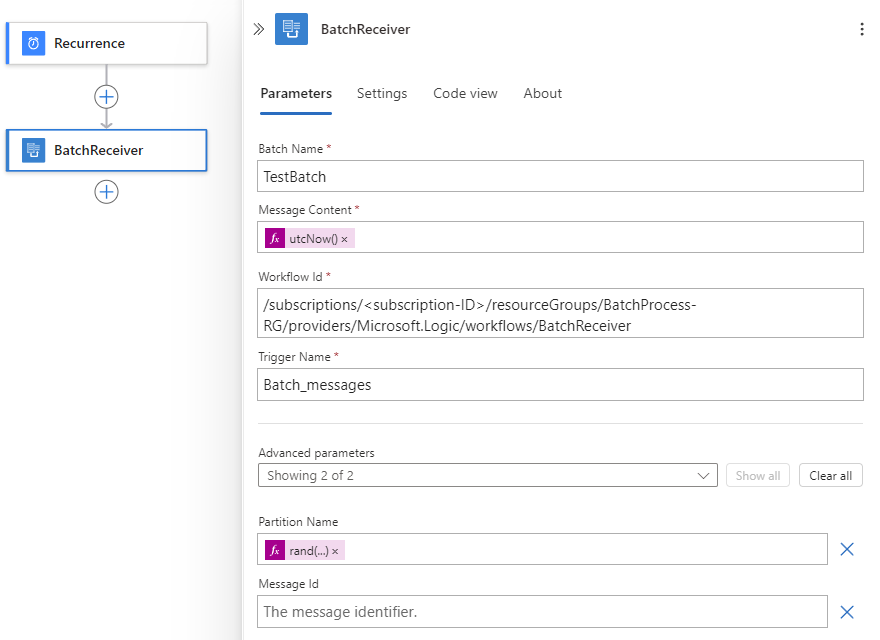The height and width of the screenshot is (640, 880).
Task: Remove the rand(...) token with its x
Action: point(336,550)
